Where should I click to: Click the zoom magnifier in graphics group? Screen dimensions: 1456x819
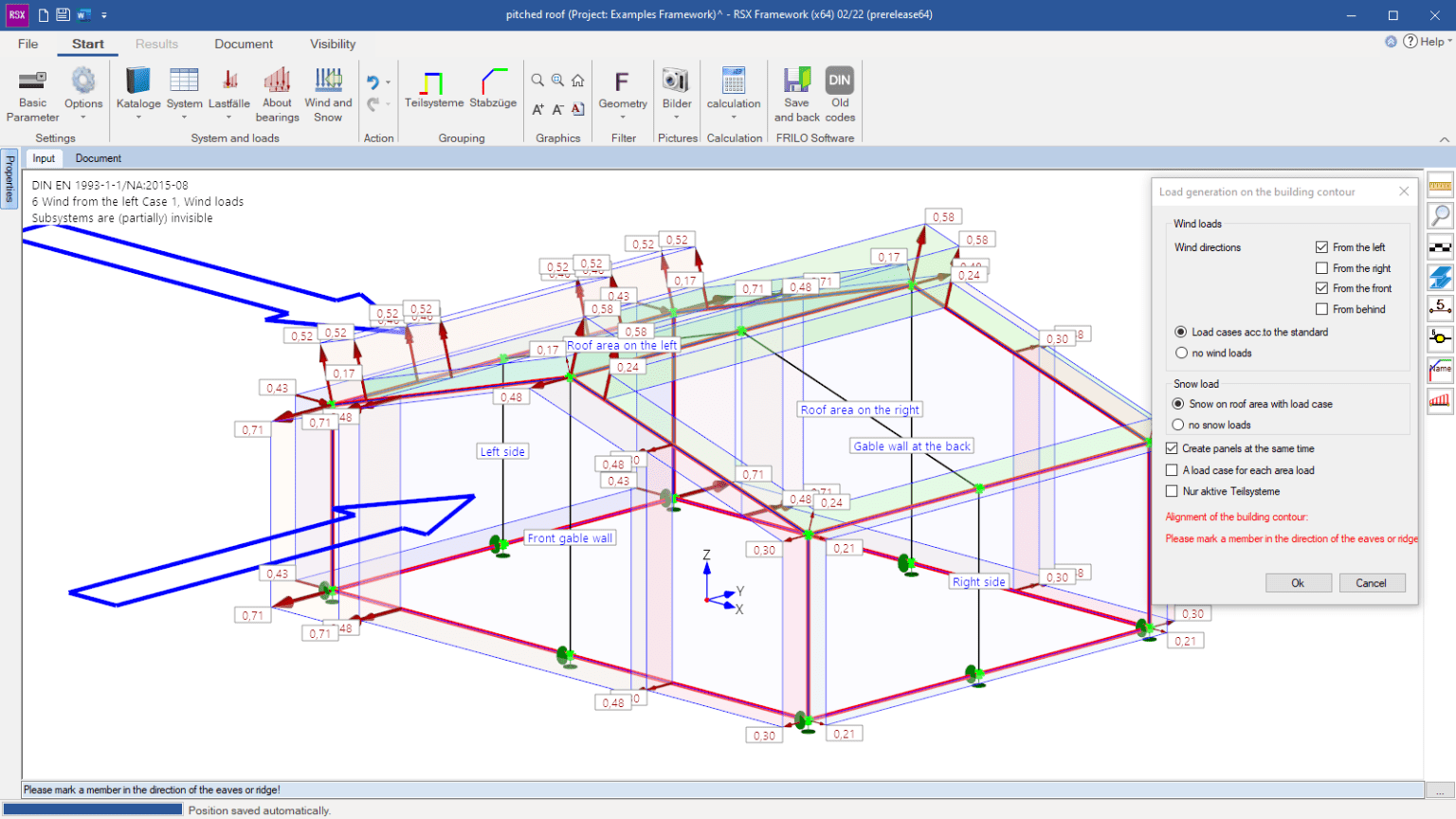(x=537, y=81)
